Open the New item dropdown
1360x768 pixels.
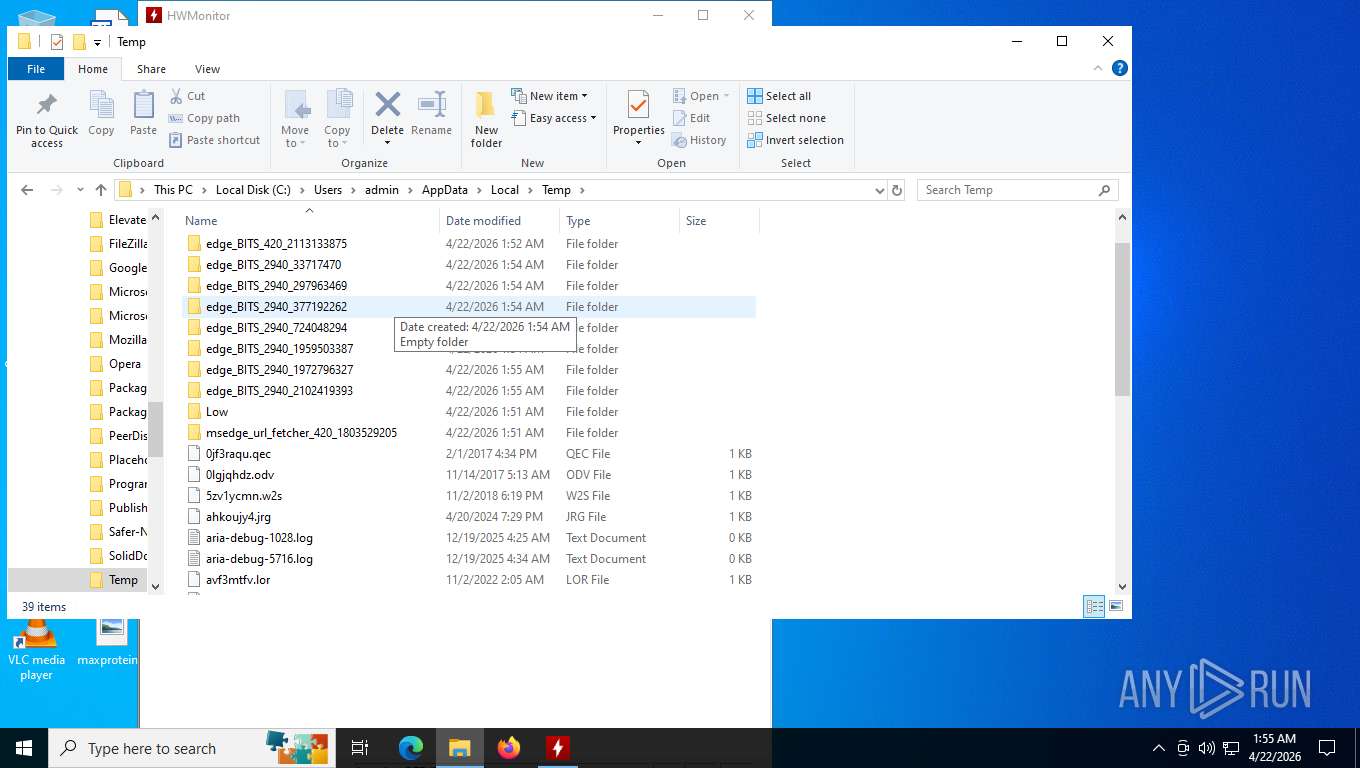coord(550,96)
